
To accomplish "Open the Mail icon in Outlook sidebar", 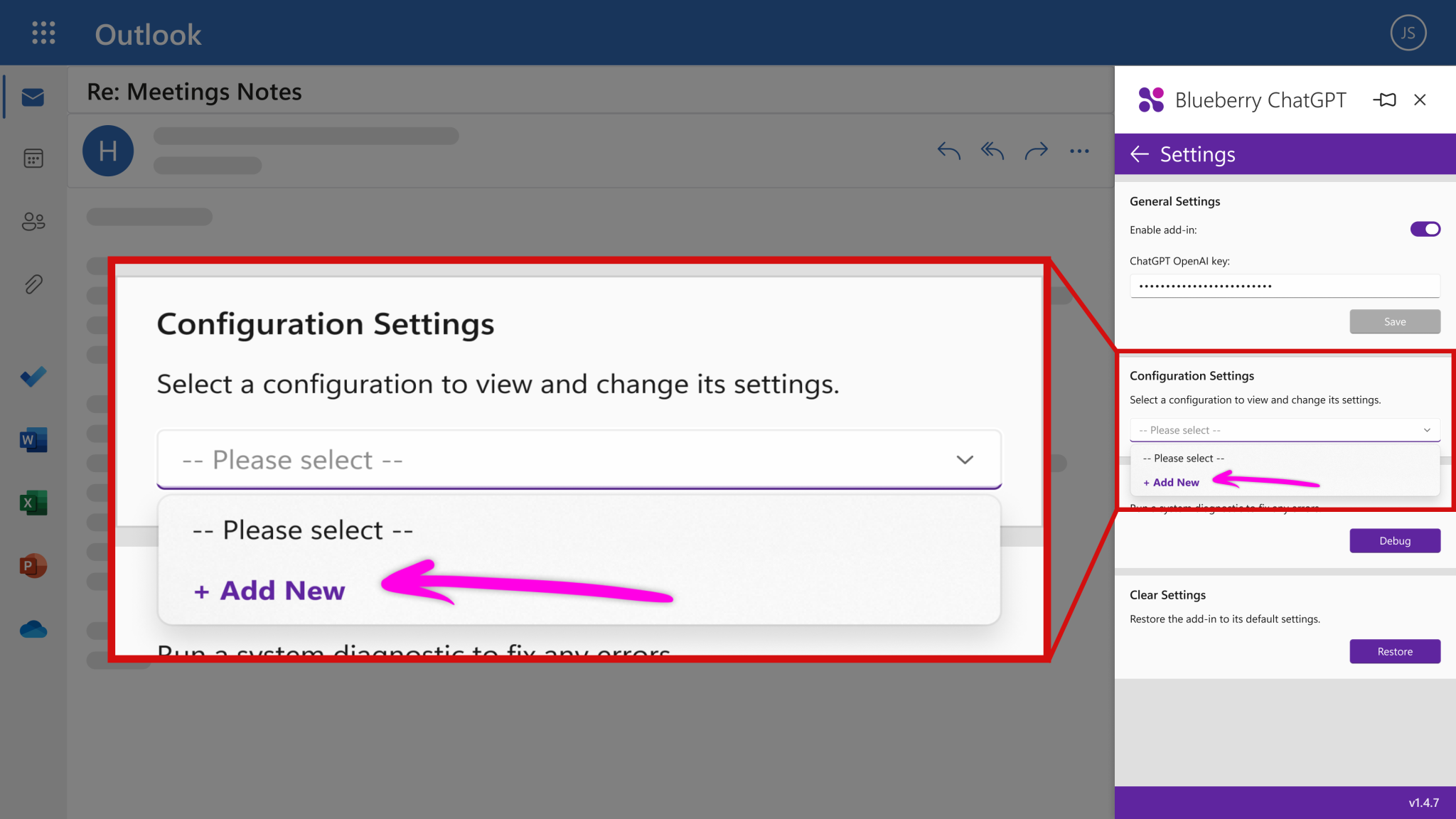I will pyautogui.click(x=33, y=97).
